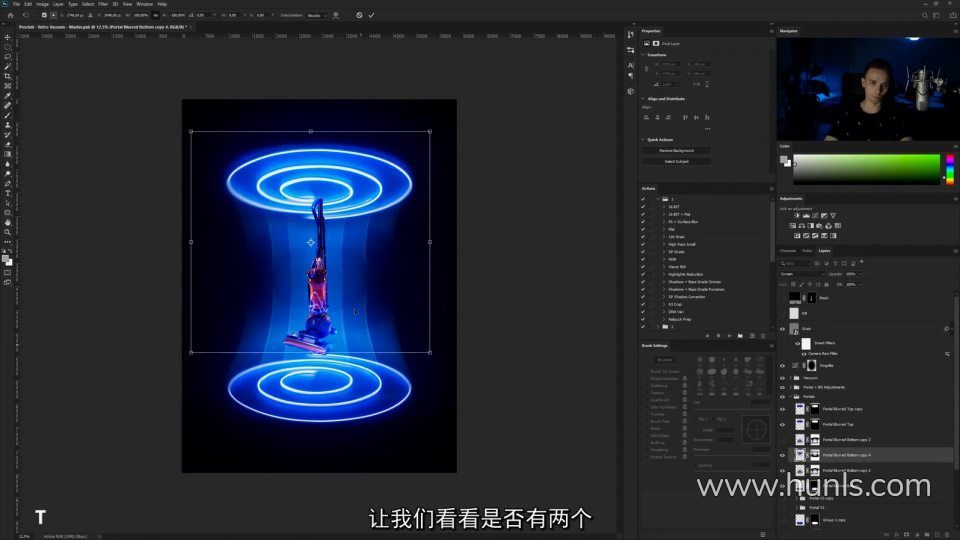
Task: Select the Crop tool
Action: 7,77
